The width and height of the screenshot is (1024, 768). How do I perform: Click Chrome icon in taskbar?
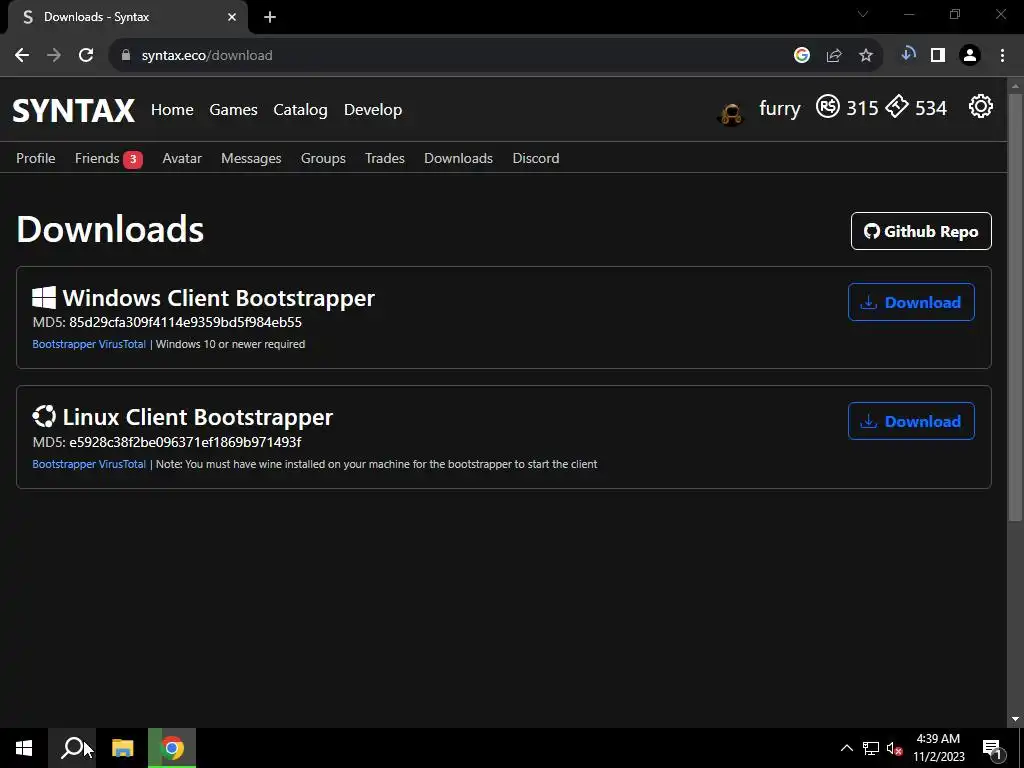pos(172,748)
